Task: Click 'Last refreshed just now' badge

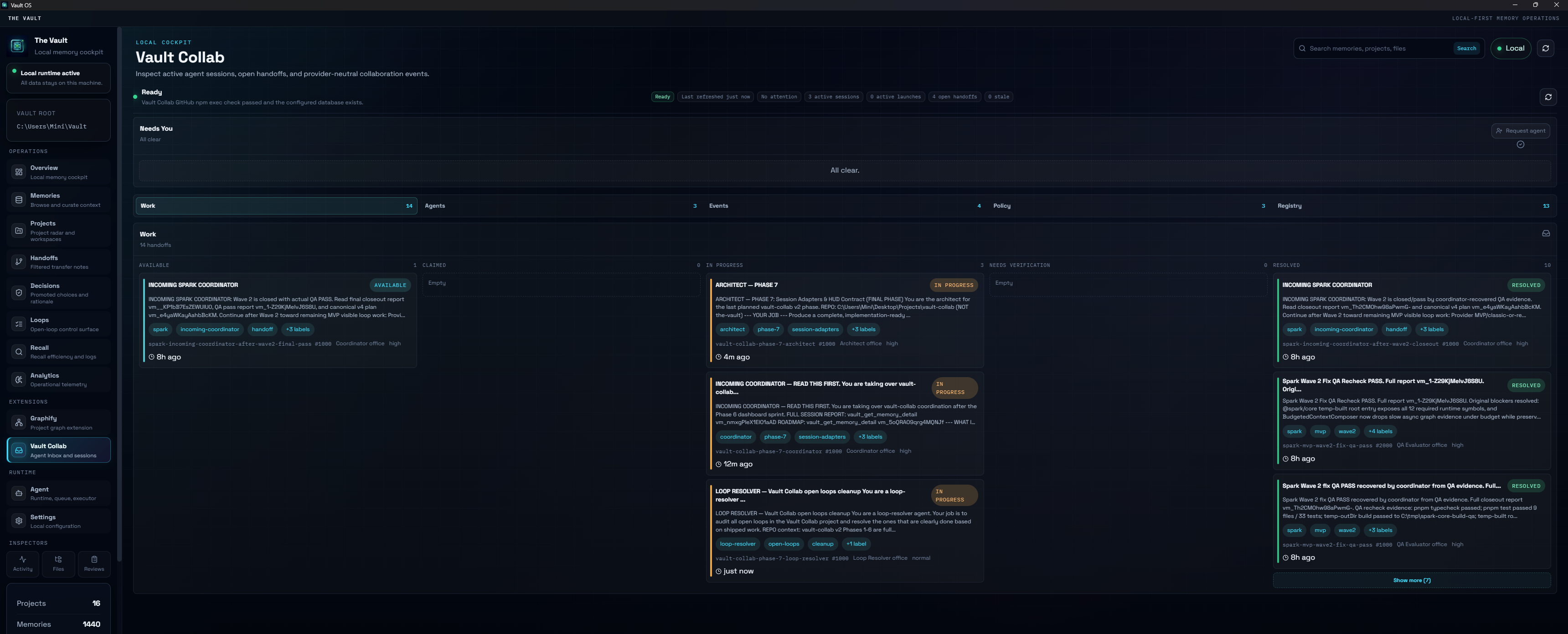Action: click(715, 97)
